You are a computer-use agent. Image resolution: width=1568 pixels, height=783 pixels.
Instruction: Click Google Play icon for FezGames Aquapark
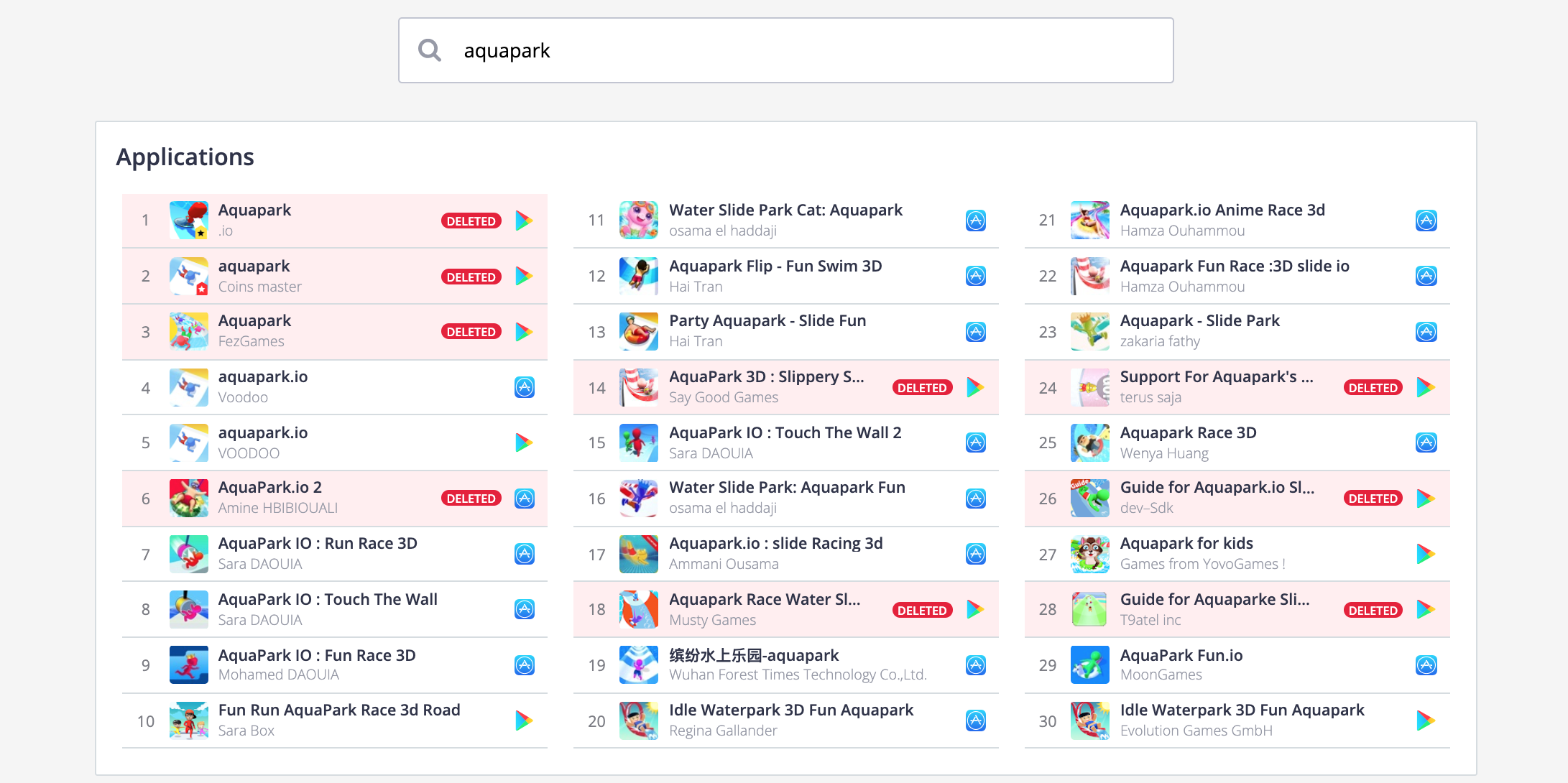524,331
